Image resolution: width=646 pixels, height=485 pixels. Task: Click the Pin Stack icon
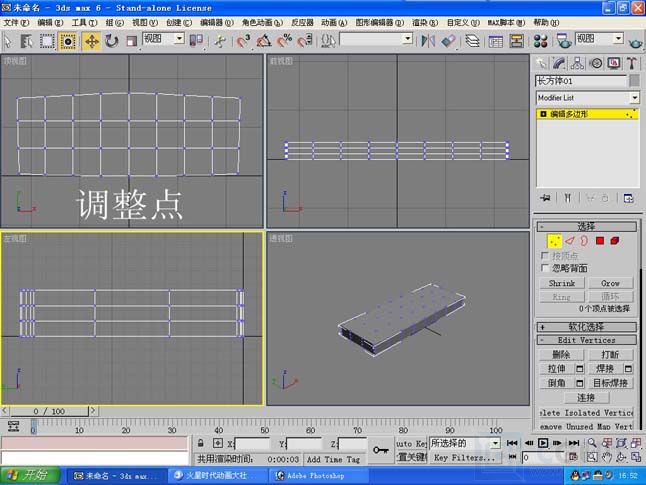(x=545, y=198)
